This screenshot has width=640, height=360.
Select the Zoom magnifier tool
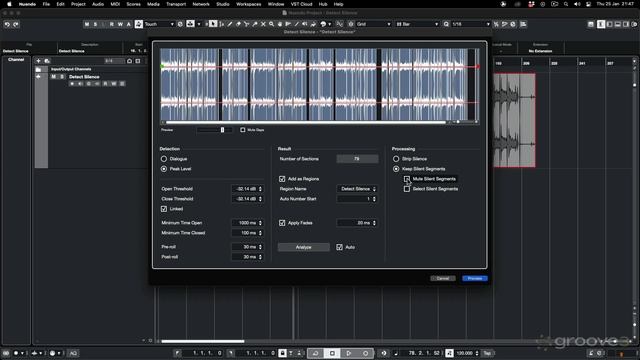point(271,24)
